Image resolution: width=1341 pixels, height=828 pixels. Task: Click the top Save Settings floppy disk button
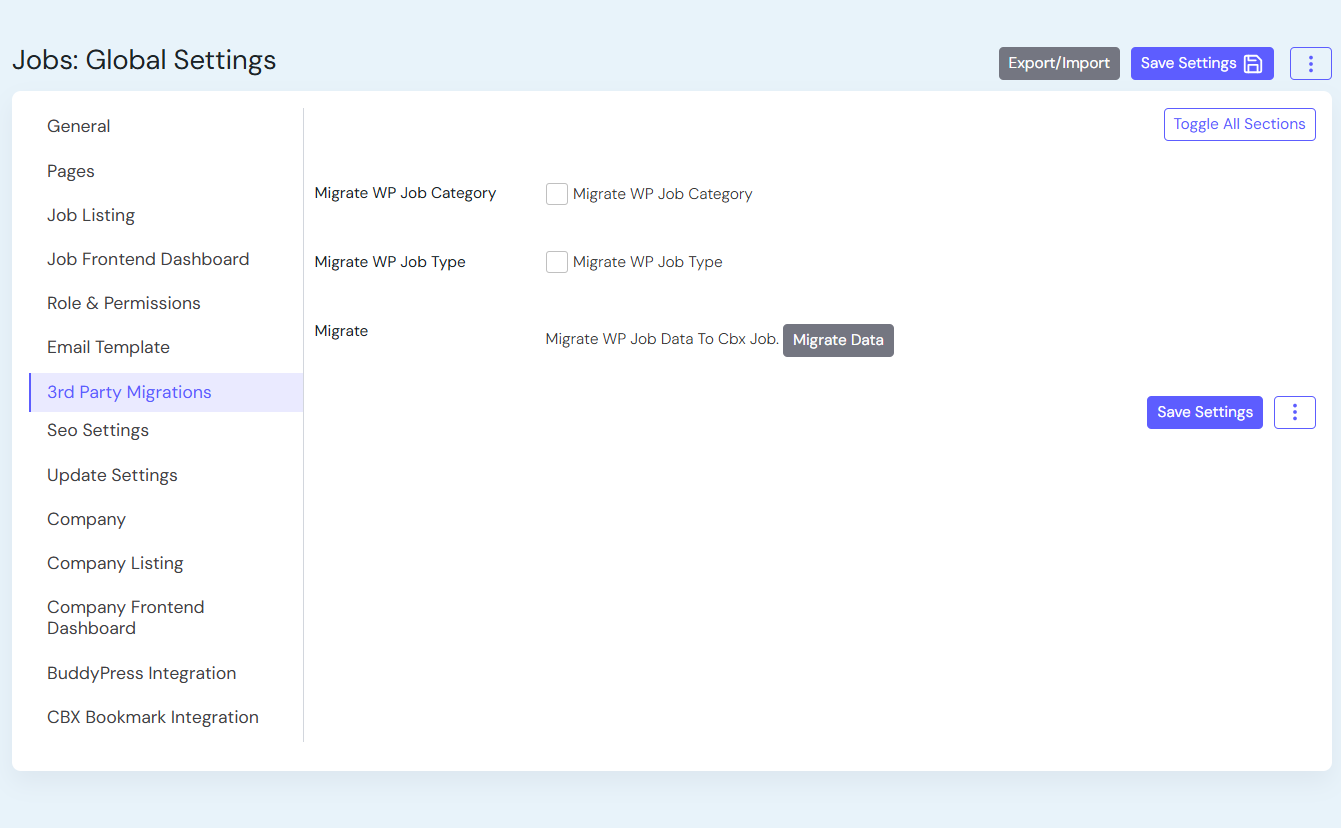(x=1201, y=63)
